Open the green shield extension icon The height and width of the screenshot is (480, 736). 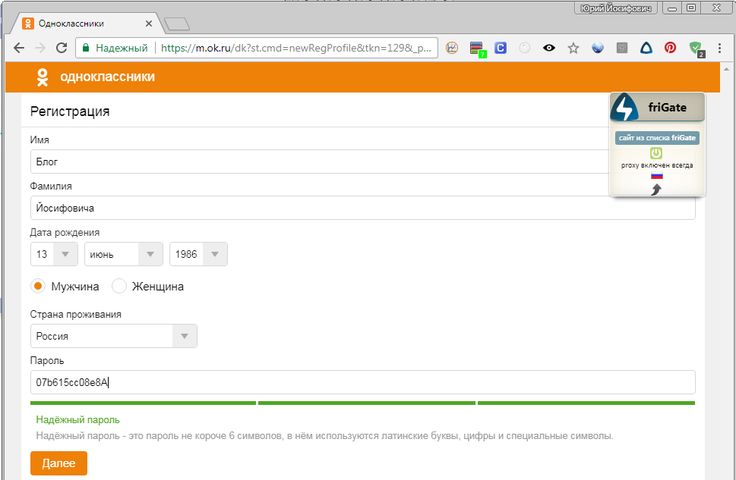[697, 49]
